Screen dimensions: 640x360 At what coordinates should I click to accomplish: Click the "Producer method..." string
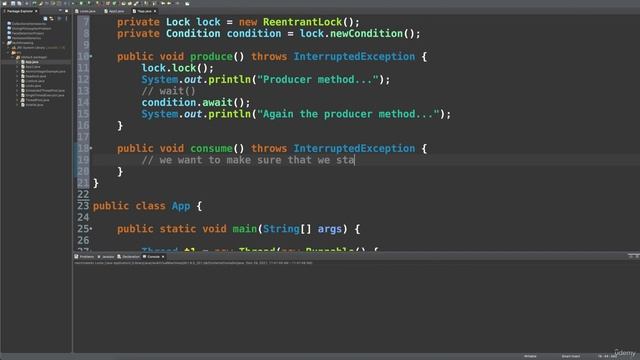(318, 79)
